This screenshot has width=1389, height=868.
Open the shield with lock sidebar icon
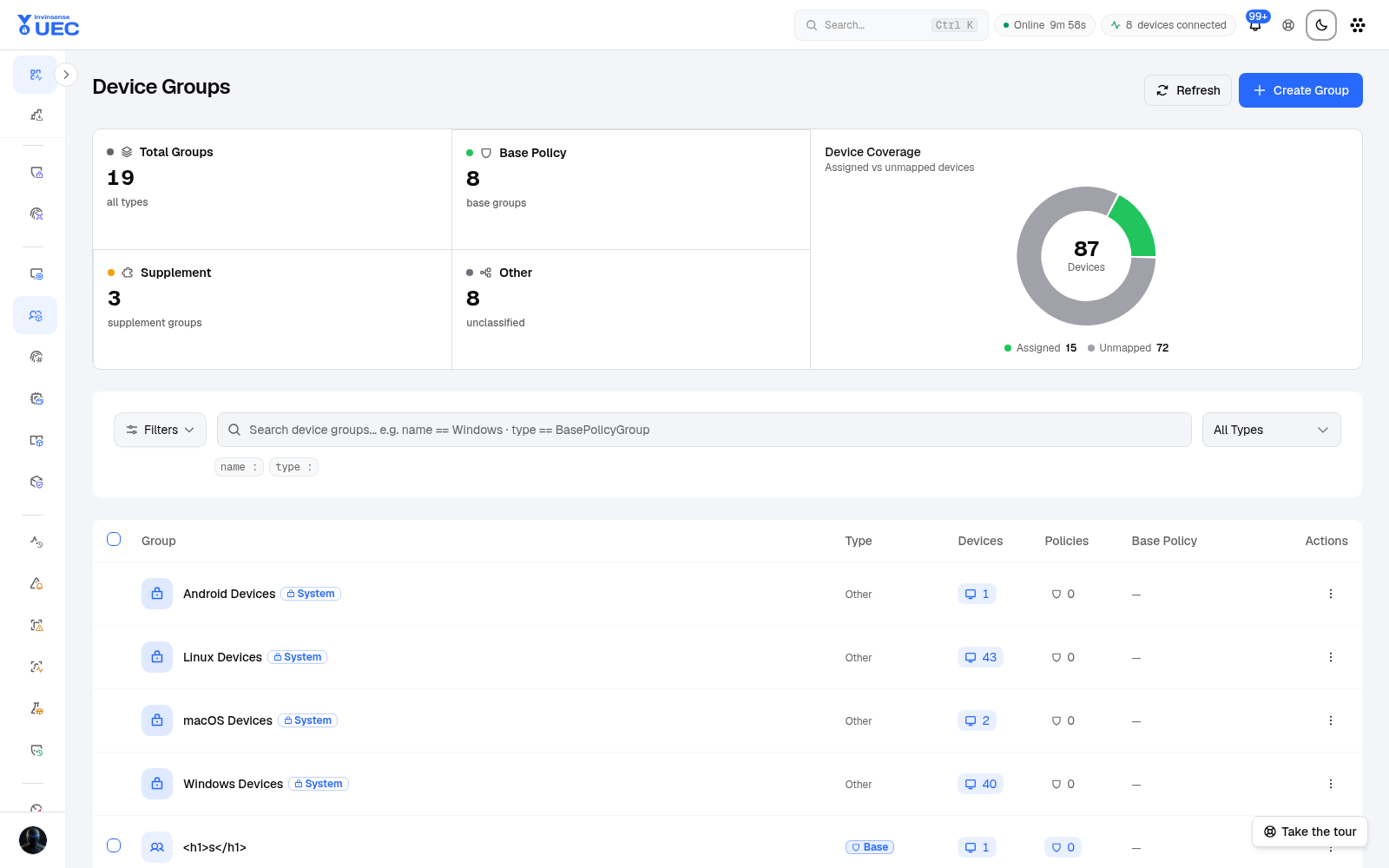(36, 173)
